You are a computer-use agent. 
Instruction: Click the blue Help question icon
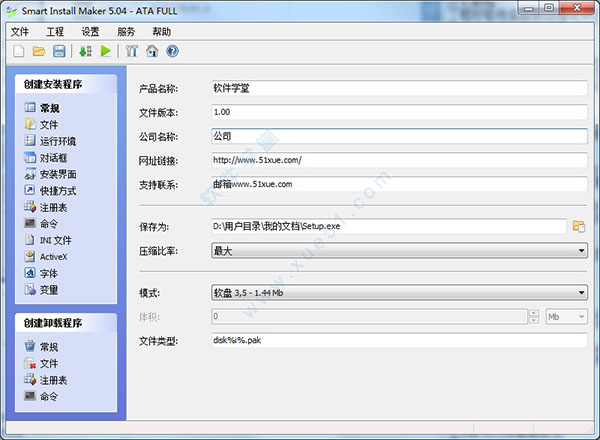pyautogui.click(x=172, y=51)
